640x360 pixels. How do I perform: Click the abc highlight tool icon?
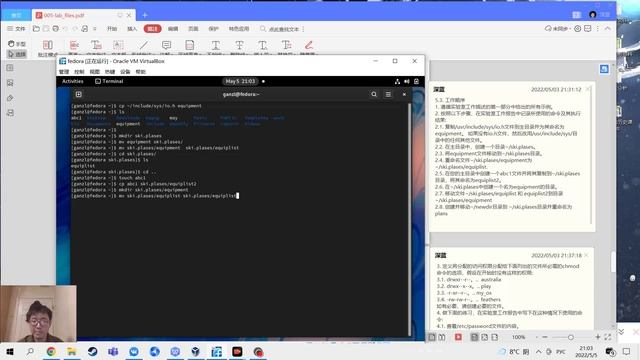74,45
